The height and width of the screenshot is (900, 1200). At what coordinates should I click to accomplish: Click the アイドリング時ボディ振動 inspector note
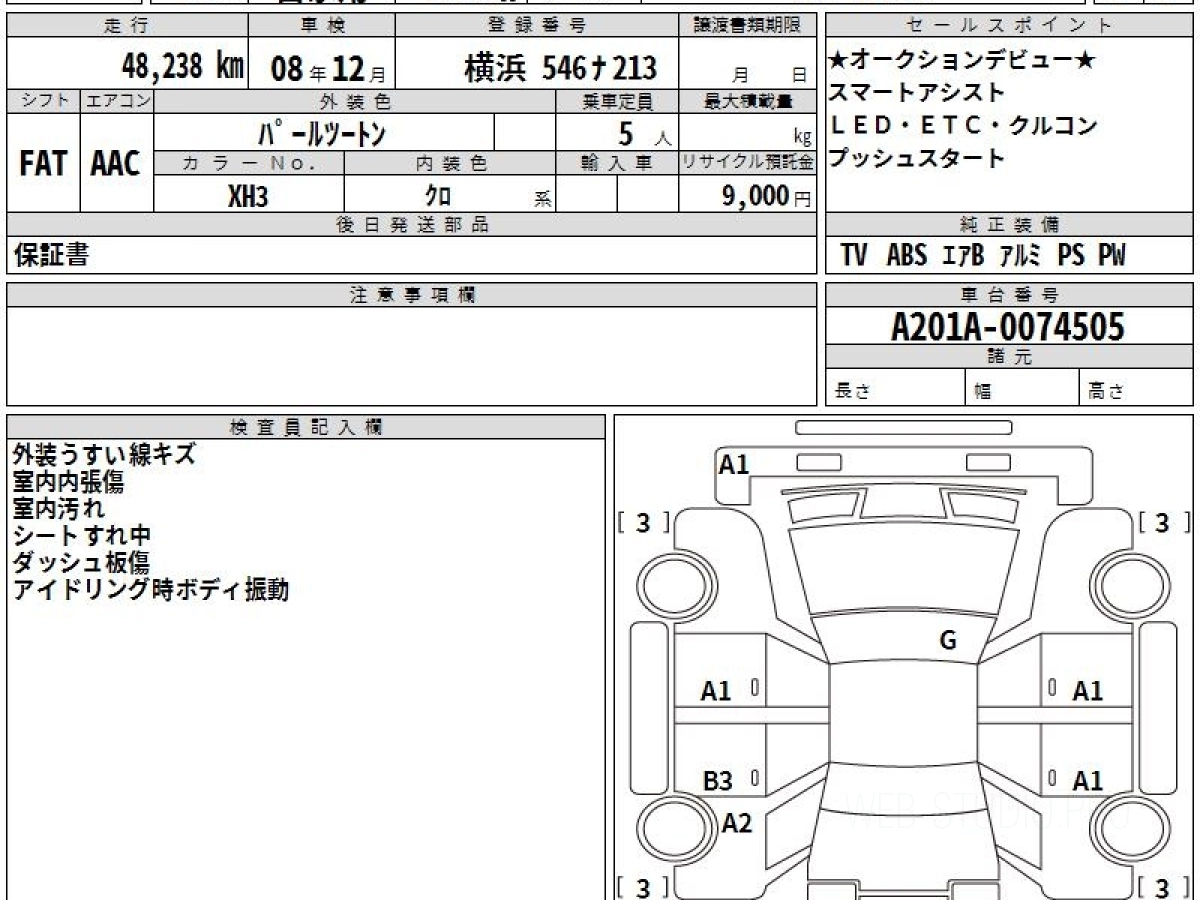coord(151,590)
